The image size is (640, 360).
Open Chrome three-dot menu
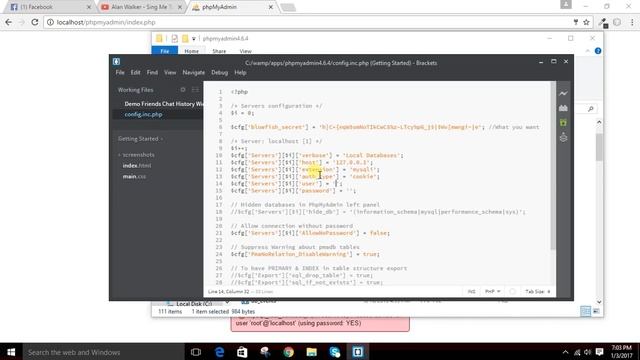632,22
